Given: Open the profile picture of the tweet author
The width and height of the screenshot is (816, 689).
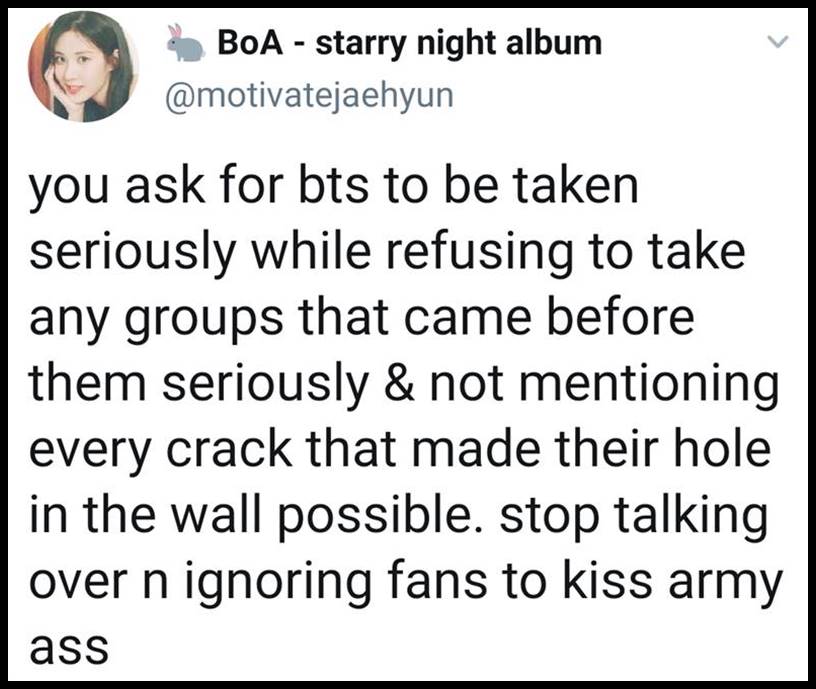Looking at the screenshot, I should pyautogui.click(x=83, y=67).
